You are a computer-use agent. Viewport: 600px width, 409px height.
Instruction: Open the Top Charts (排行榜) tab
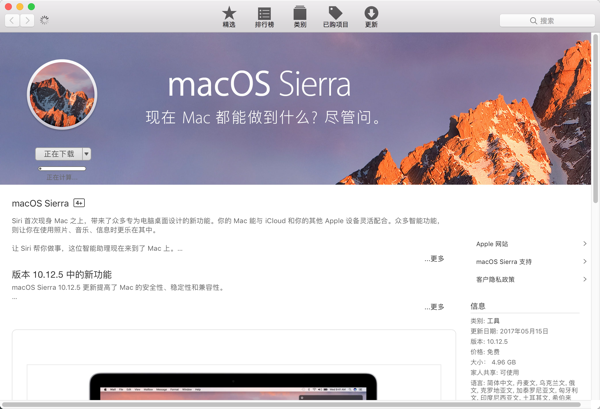coord(264,17)
